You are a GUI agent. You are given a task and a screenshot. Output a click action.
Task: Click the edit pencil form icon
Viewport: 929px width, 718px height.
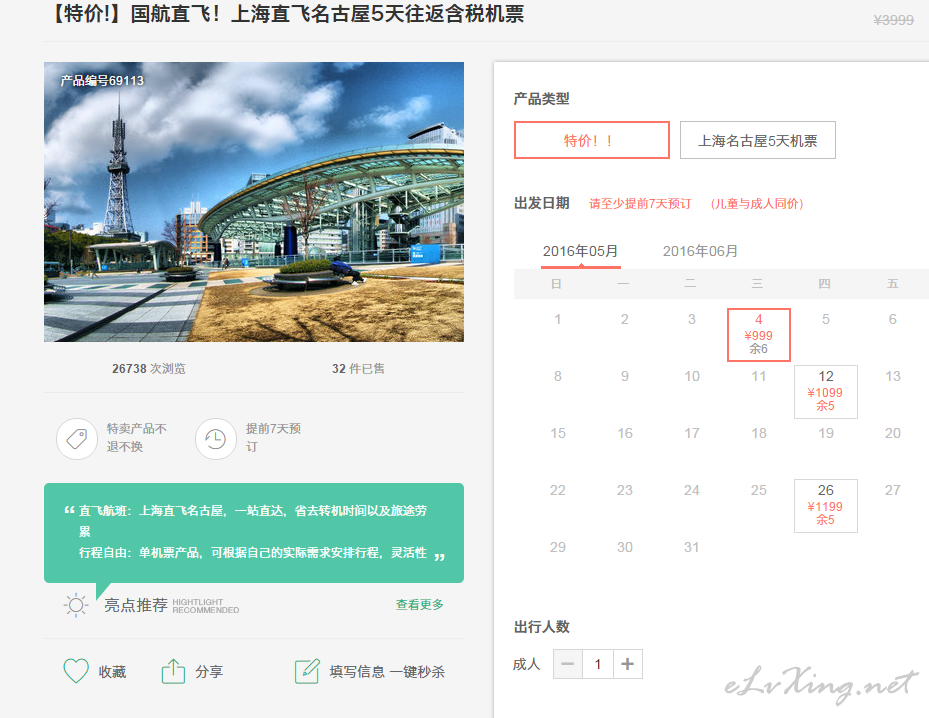[307, 671]
